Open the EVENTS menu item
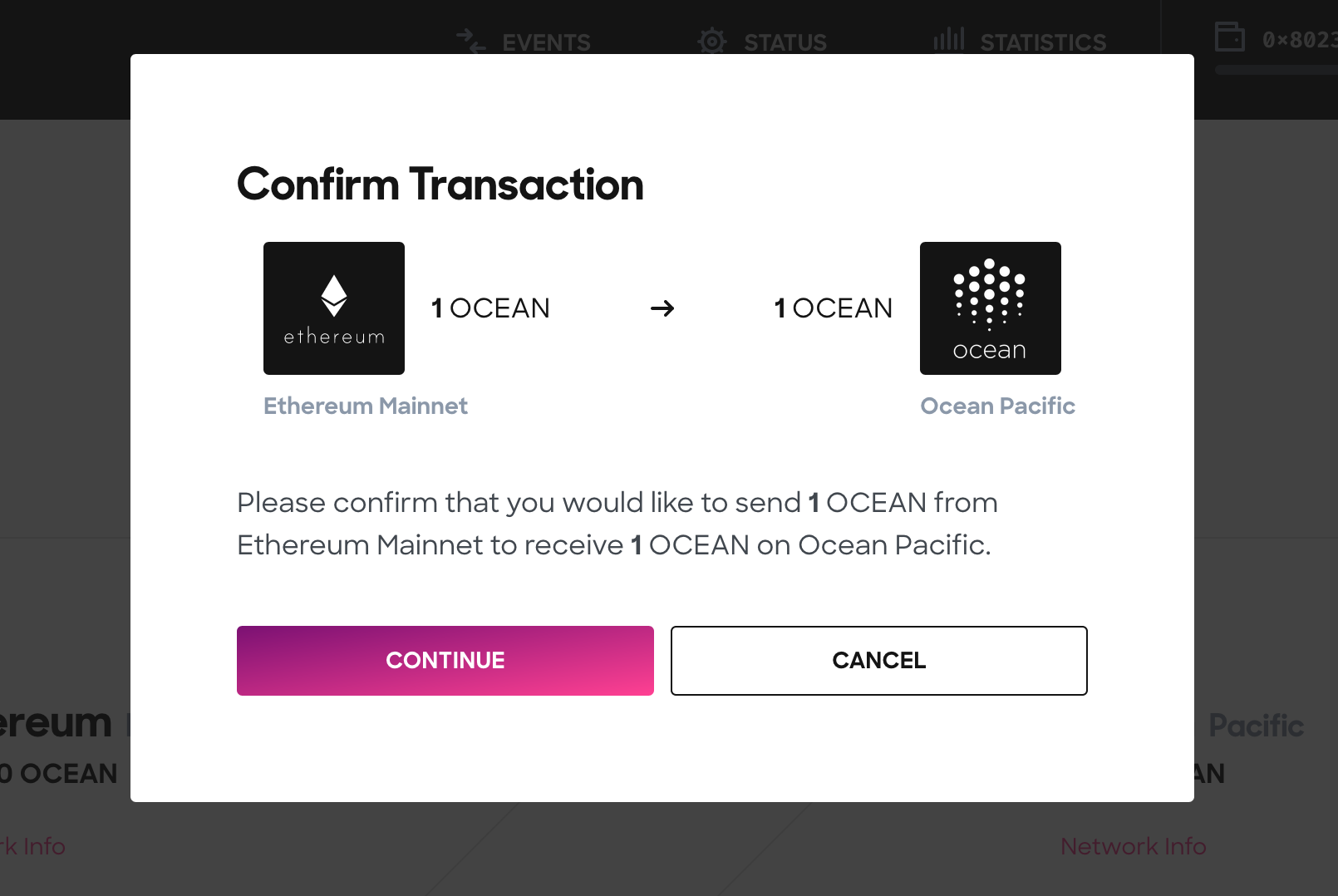 tap(546, 42)
